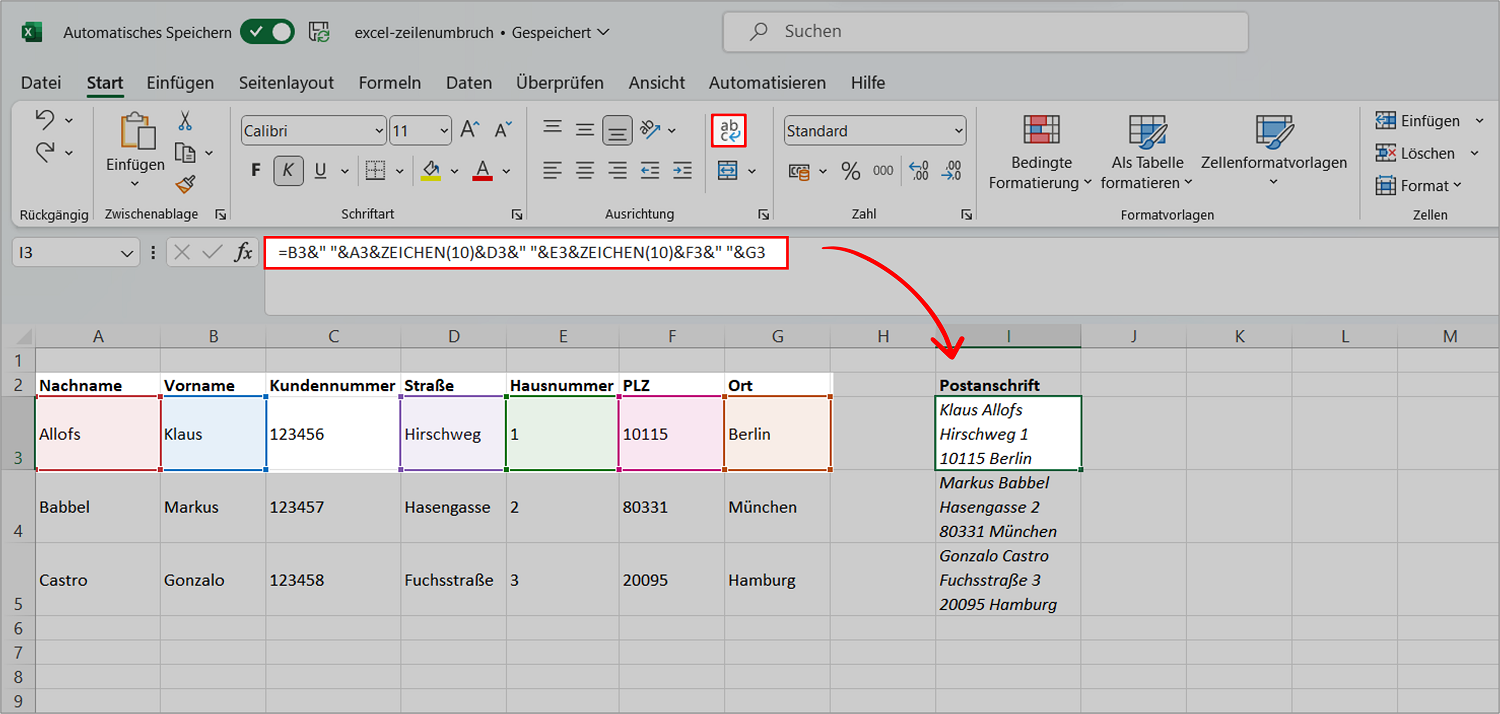Apply percent style formatting
Viewport: 1500px width, 714px height.
(x=851, y=171)
